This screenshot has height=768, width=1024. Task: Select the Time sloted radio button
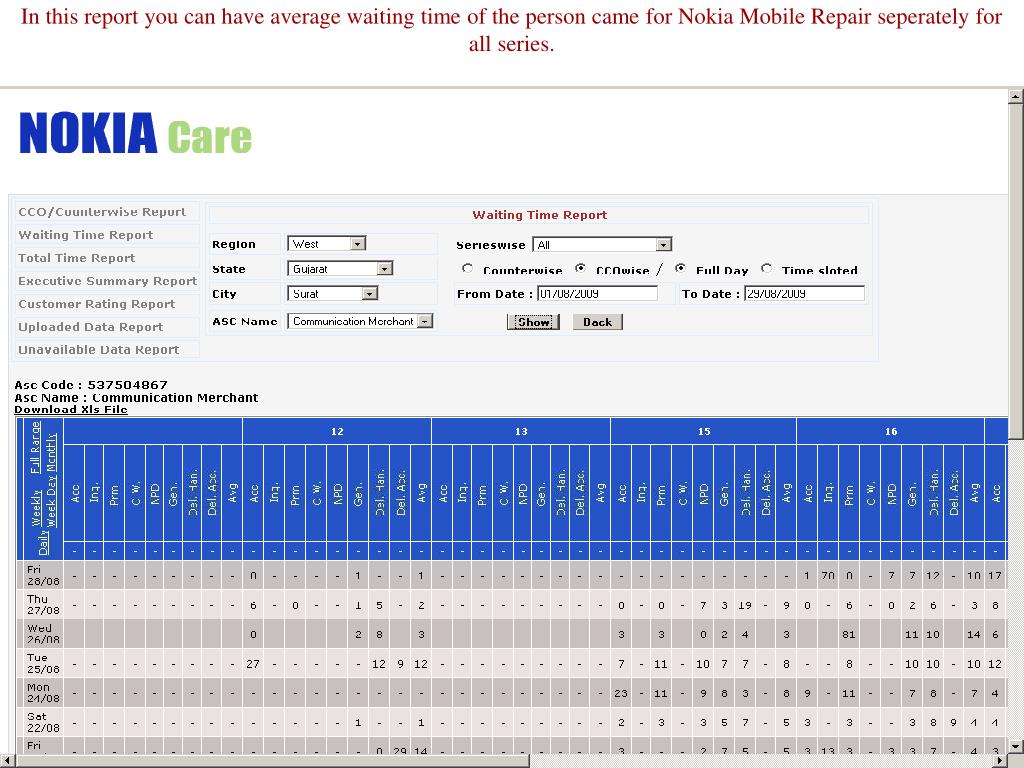(767, 268)
